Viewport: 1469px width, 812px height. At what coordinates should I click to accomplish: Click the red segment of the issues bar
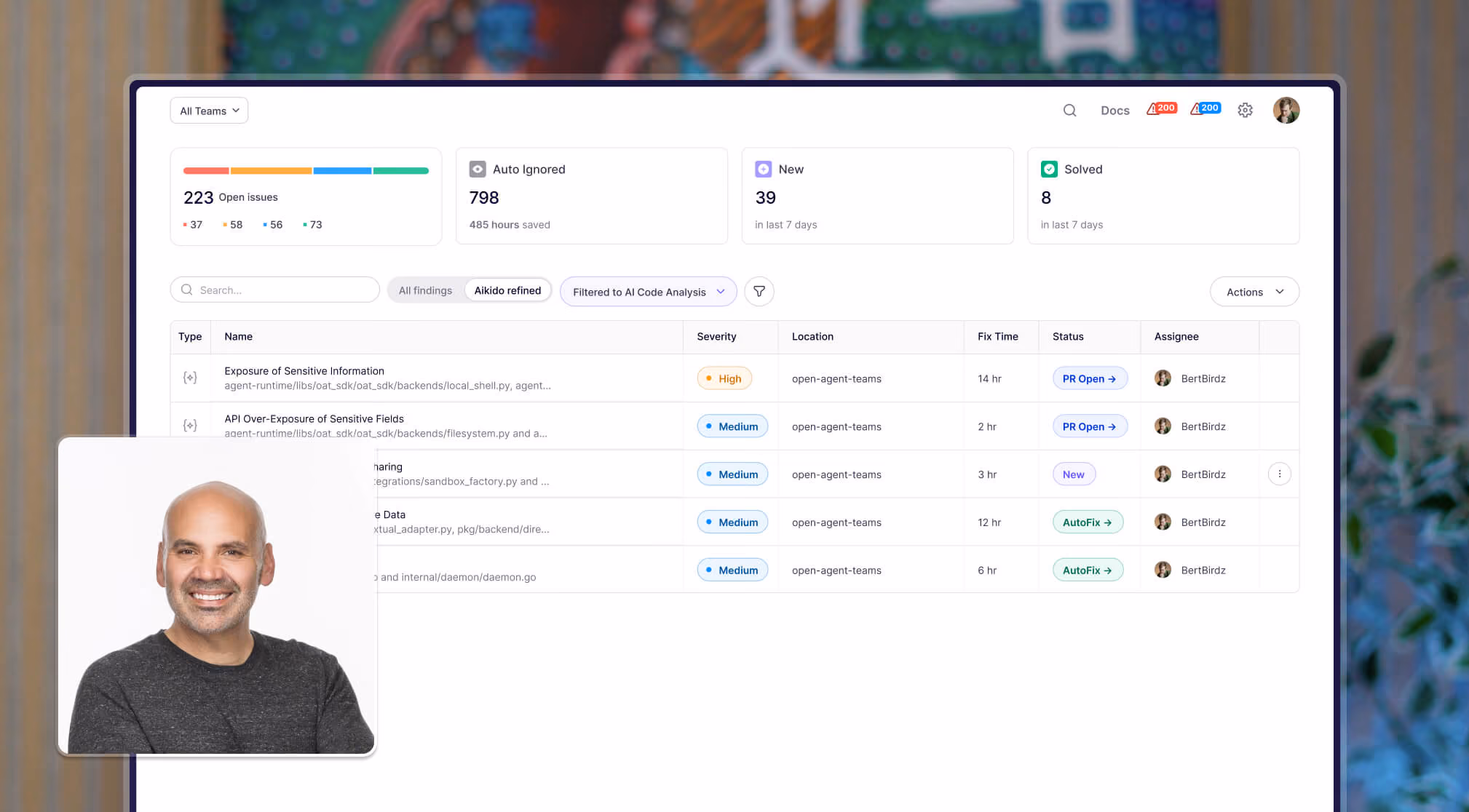click(x=206, y=171)
